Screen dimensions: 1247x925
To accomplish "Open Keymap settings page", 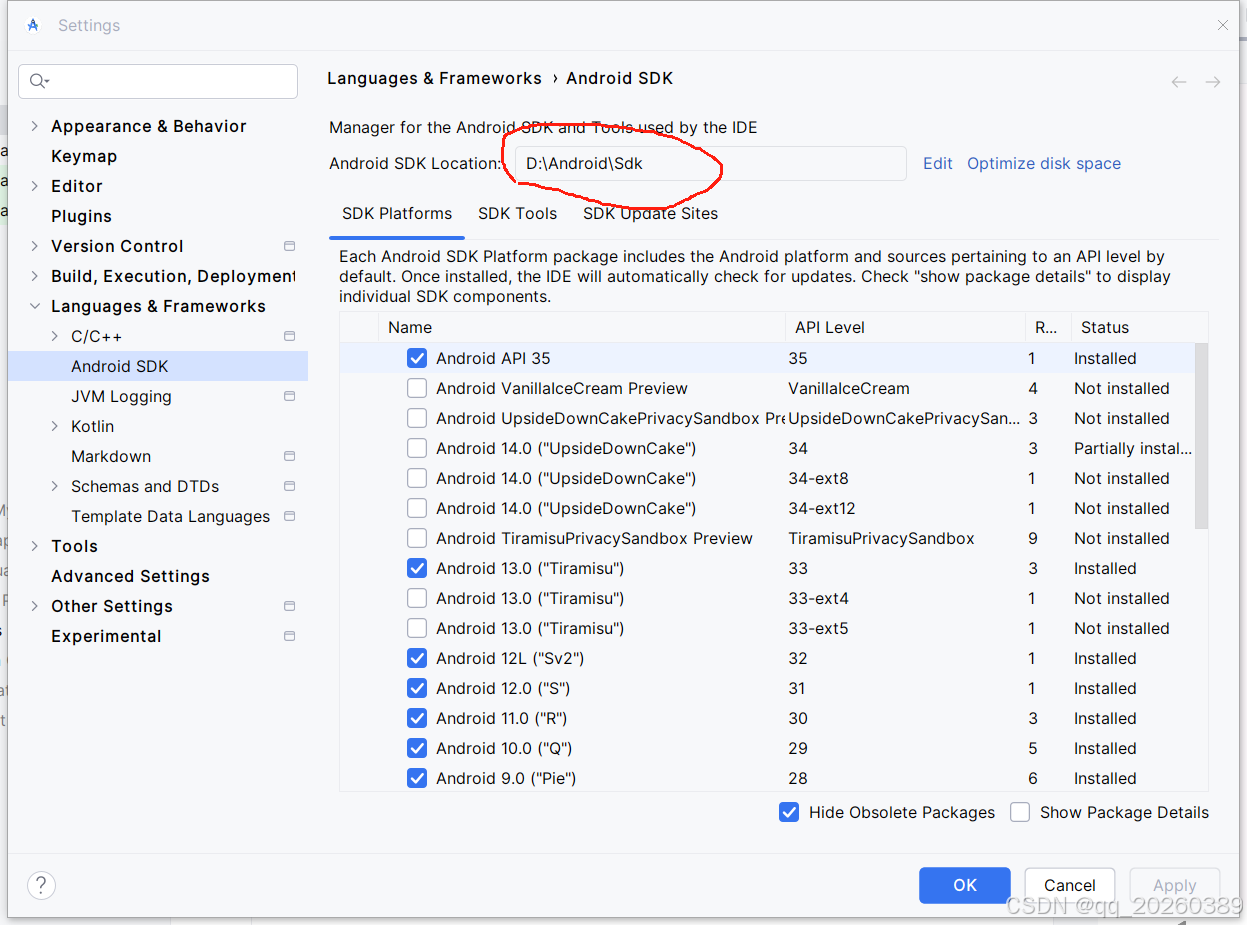I will coord(84,156).
